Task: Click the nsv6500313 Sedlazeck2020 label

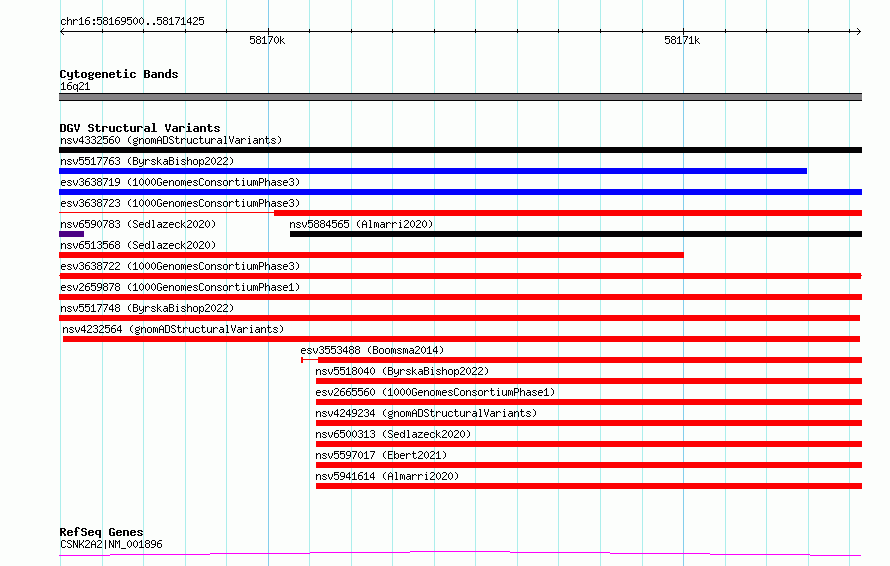Action: pyautogui.click(x=393, y=434)
